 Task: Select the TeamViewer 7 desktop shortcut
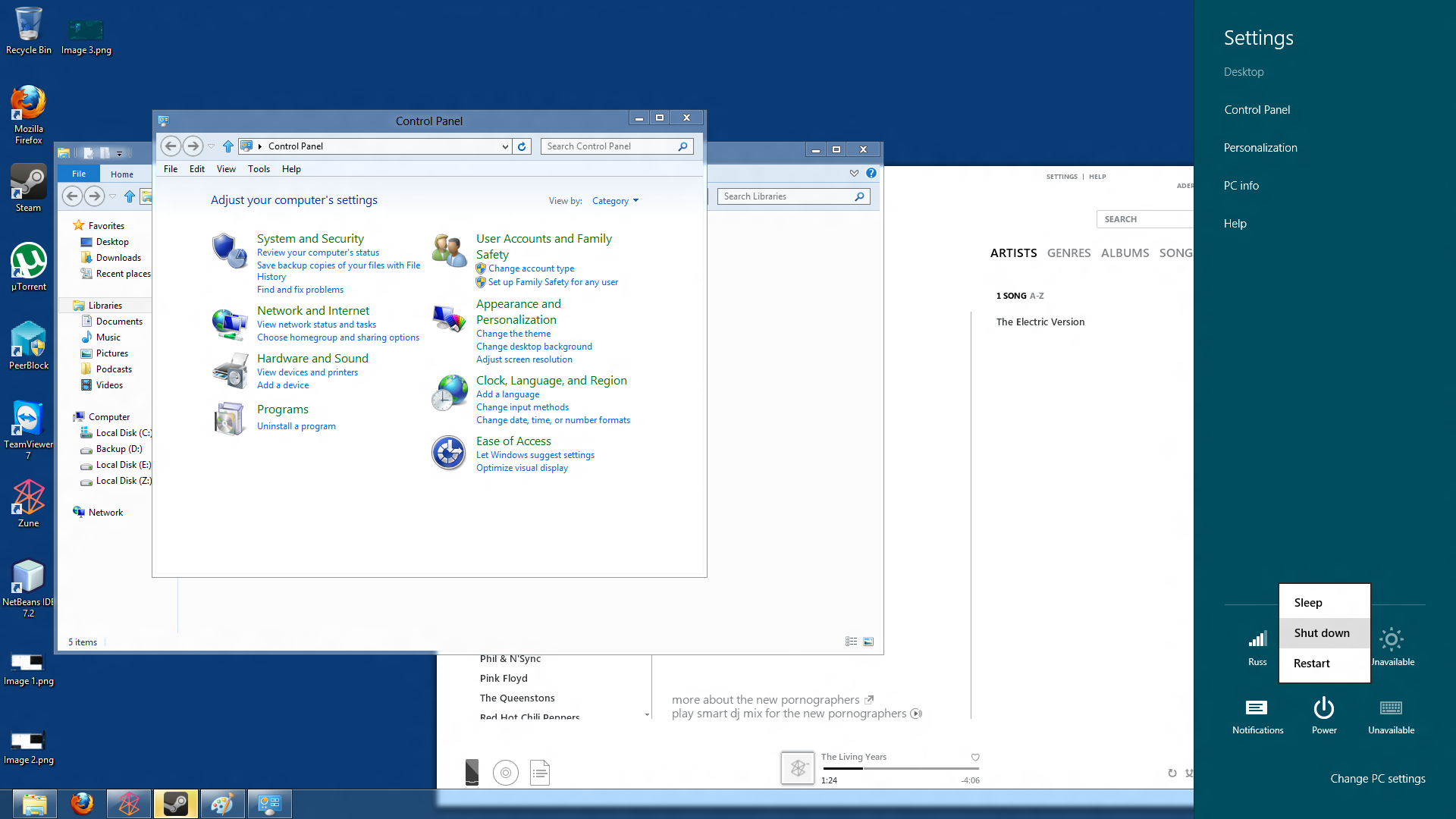(29, 430)
